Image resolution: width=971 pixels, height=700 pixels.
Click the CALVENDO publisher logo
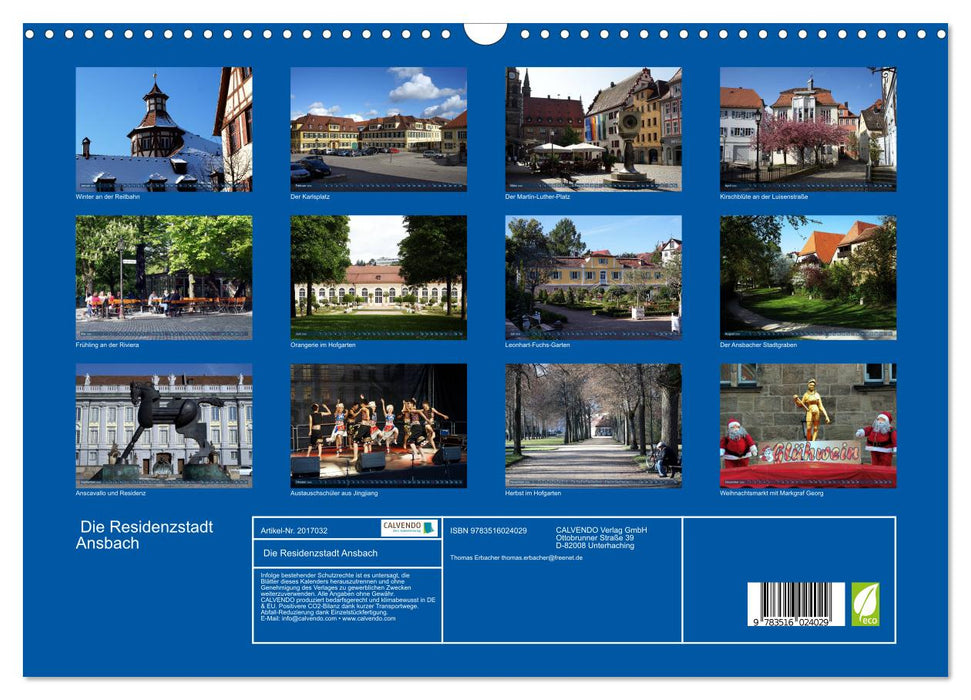(408, 529)
